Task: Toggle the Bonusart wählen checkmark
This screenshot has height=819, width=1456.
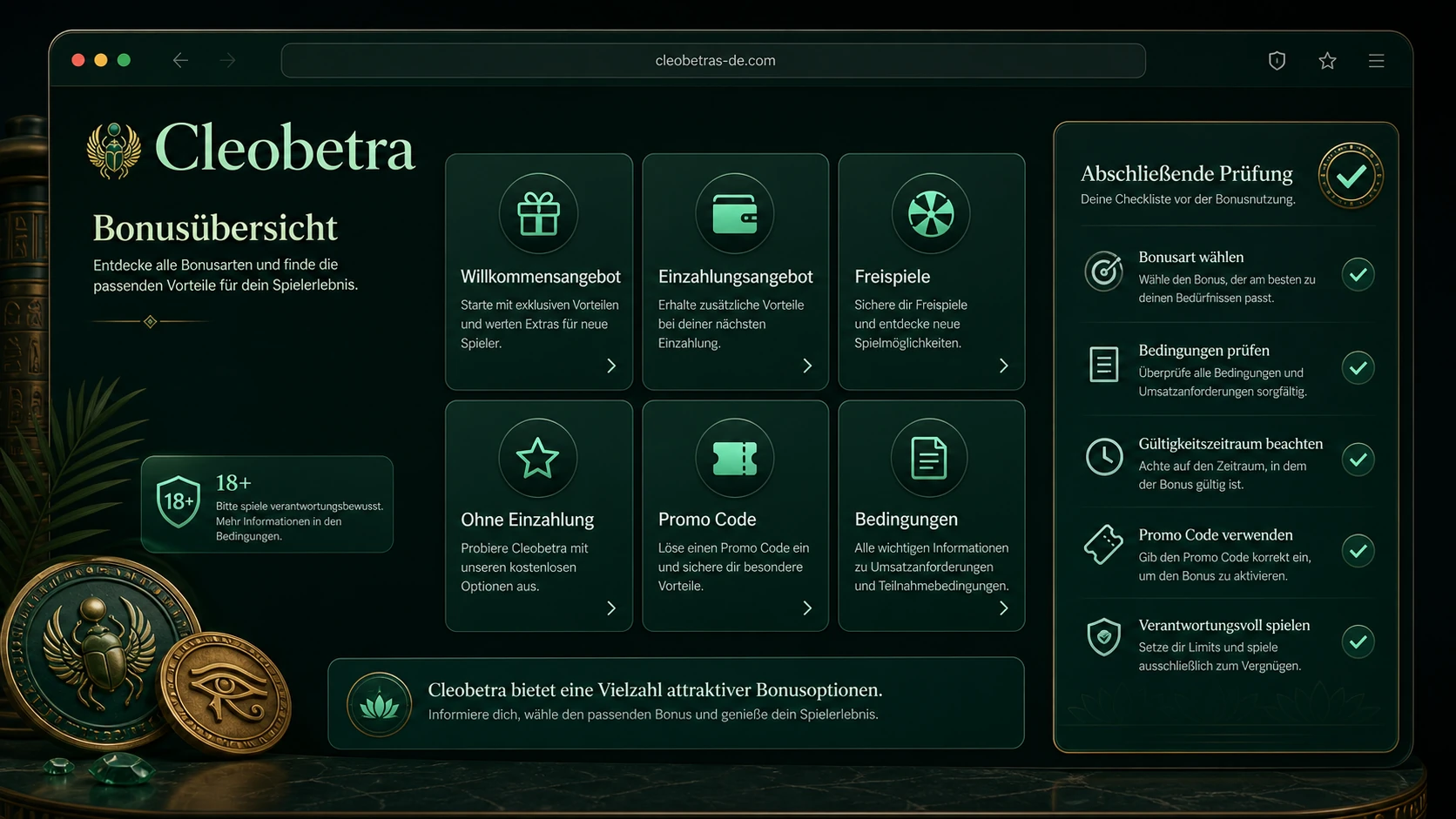Action: click(x=1358, y=275)
